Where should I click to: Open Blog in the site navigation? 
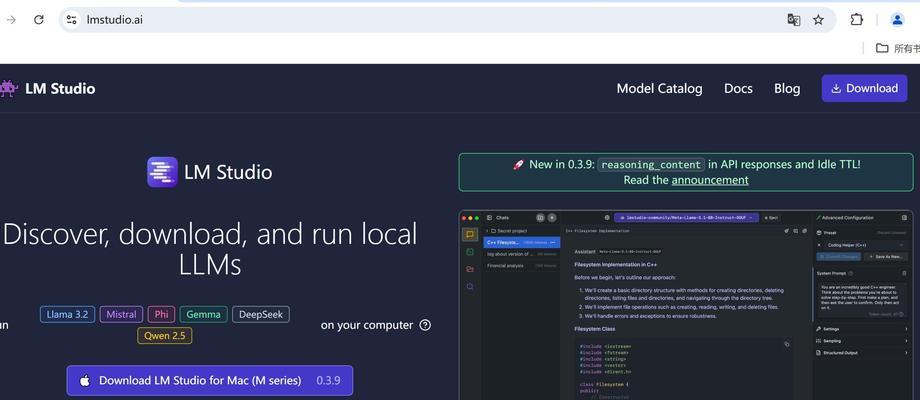pos(787,89)
